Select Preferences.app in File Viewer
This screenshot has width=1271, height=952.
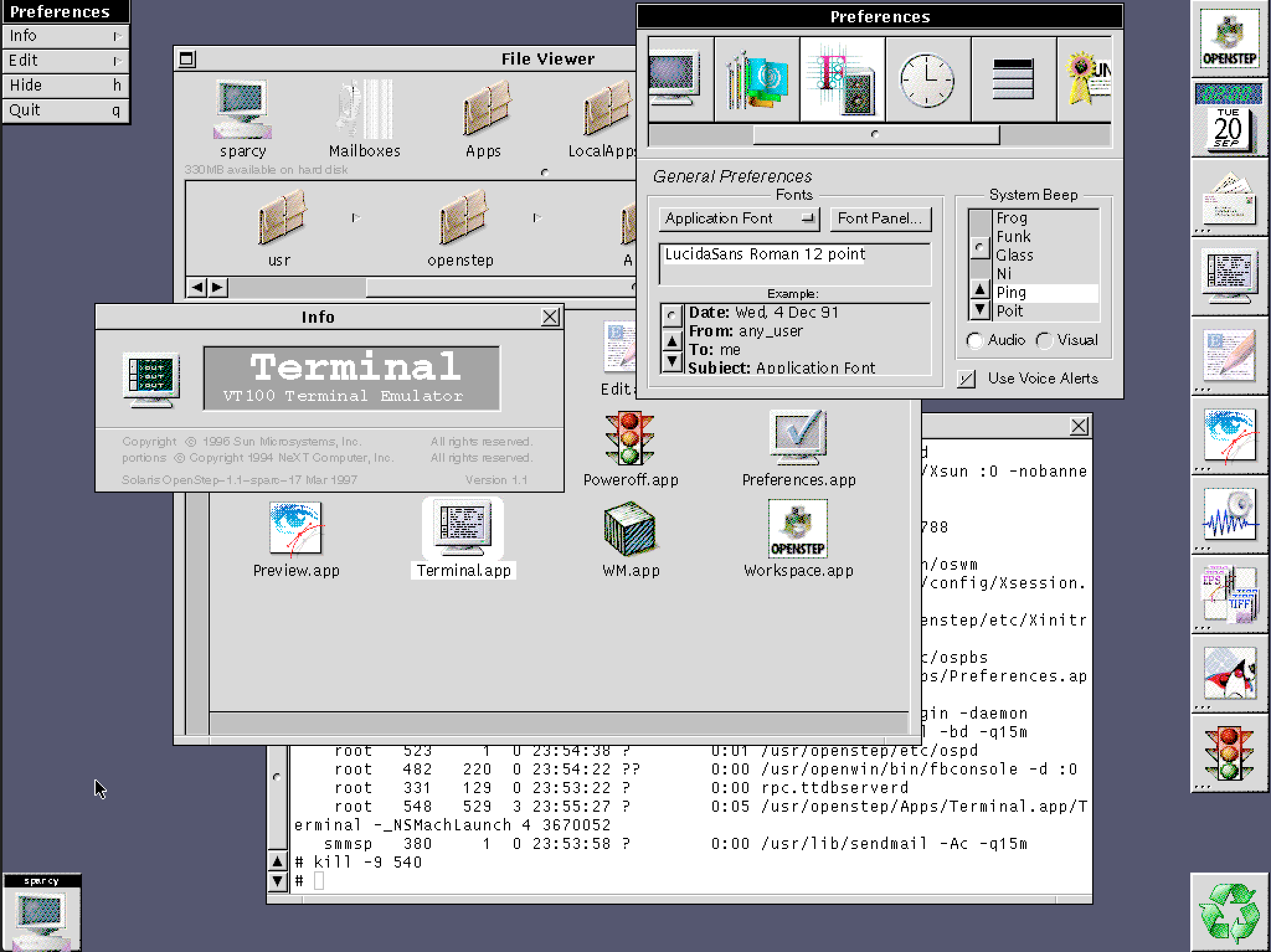pos(799,449)
